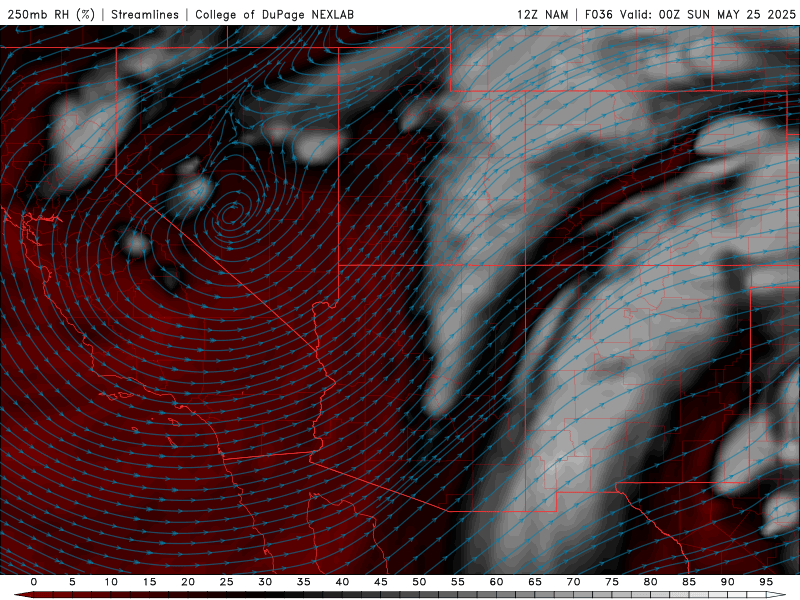Click the colorbar label "70"
800x600 pixels.
pyautogui.click(x=573, y=582)
